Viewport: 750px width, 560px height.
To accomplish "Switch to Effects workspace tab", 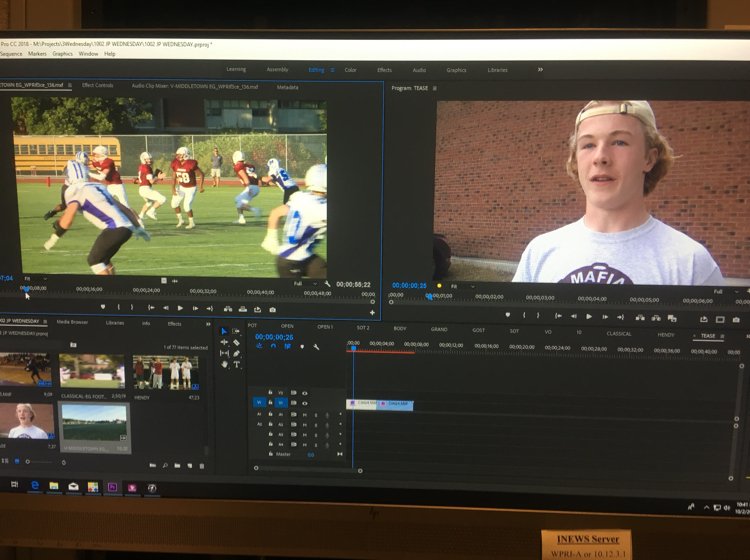I will click(384, 70).
